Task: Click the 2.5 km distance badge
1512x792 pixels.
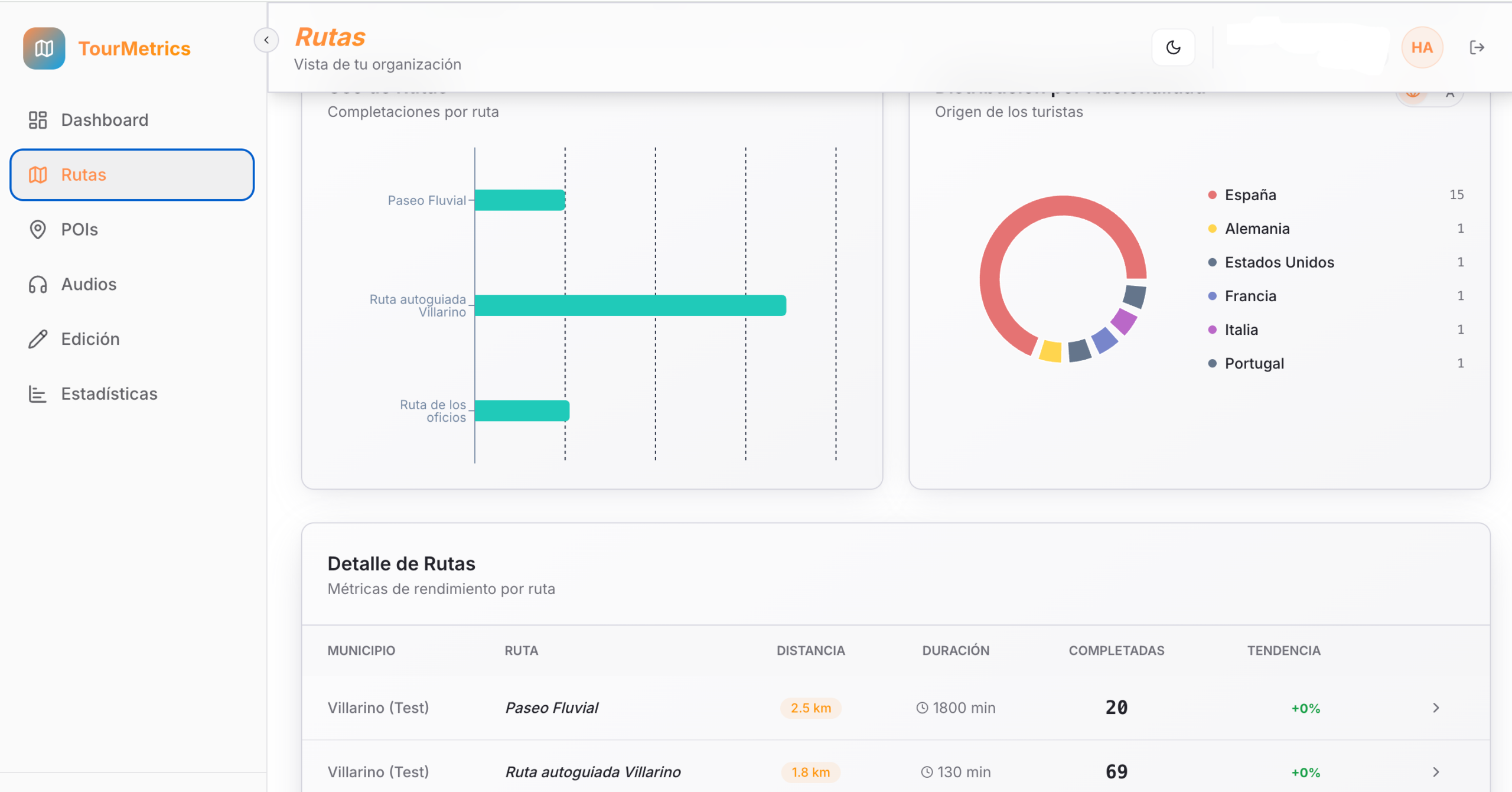Action: pyautogui.click(x=811, y=708)
